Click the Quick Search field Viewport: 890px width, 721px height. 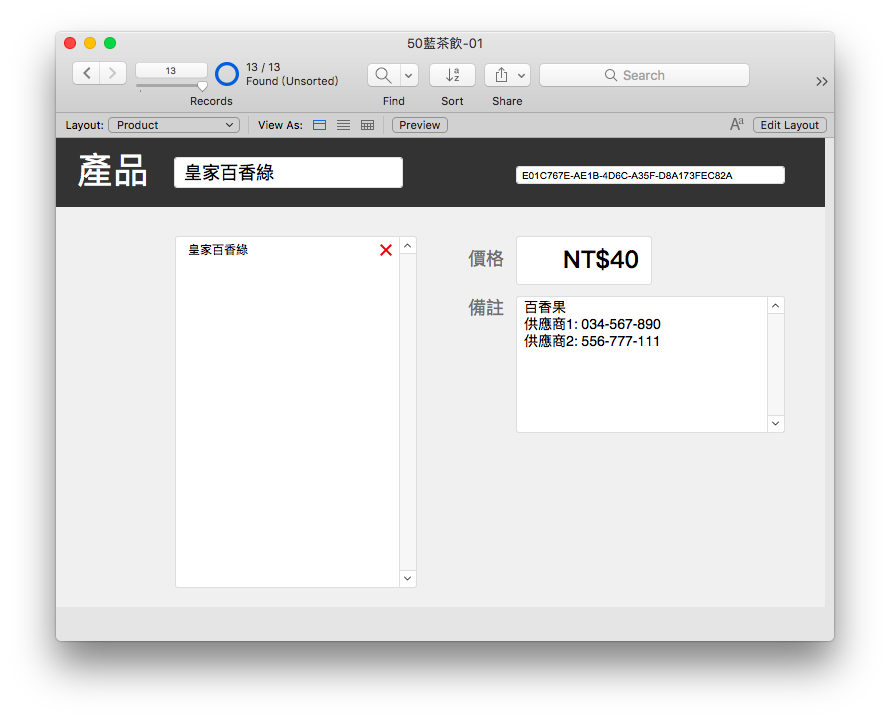point(644,75)
